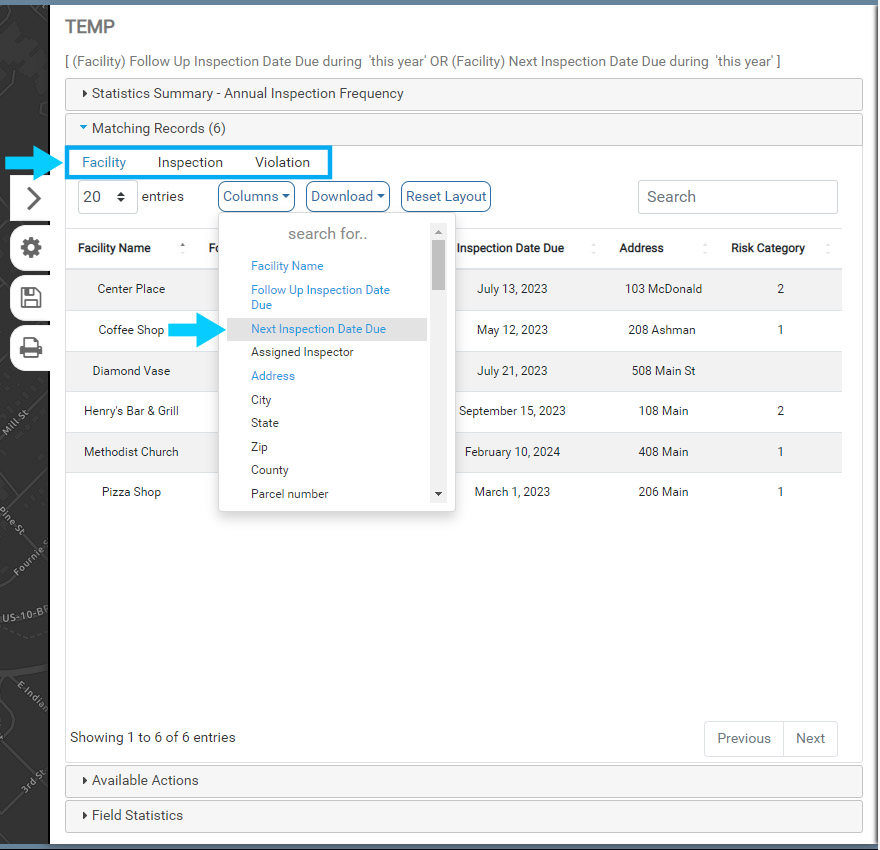Click the print icon in sidebar
Image resolution: width=880 pixels, height=850 pixels.
pos(31,347)
